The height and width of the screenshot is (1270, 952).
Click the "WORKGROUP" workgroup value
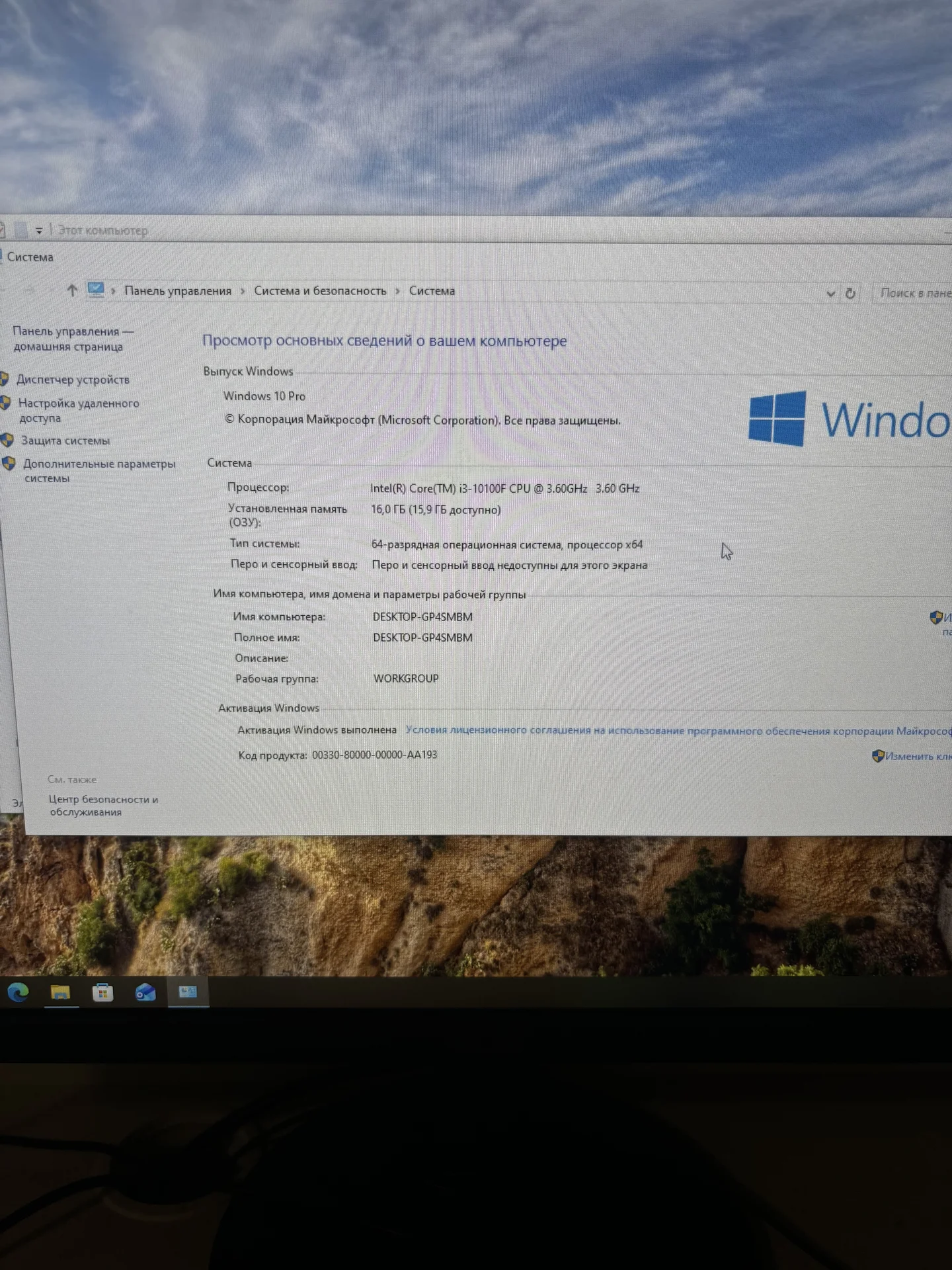click(406, 678)
